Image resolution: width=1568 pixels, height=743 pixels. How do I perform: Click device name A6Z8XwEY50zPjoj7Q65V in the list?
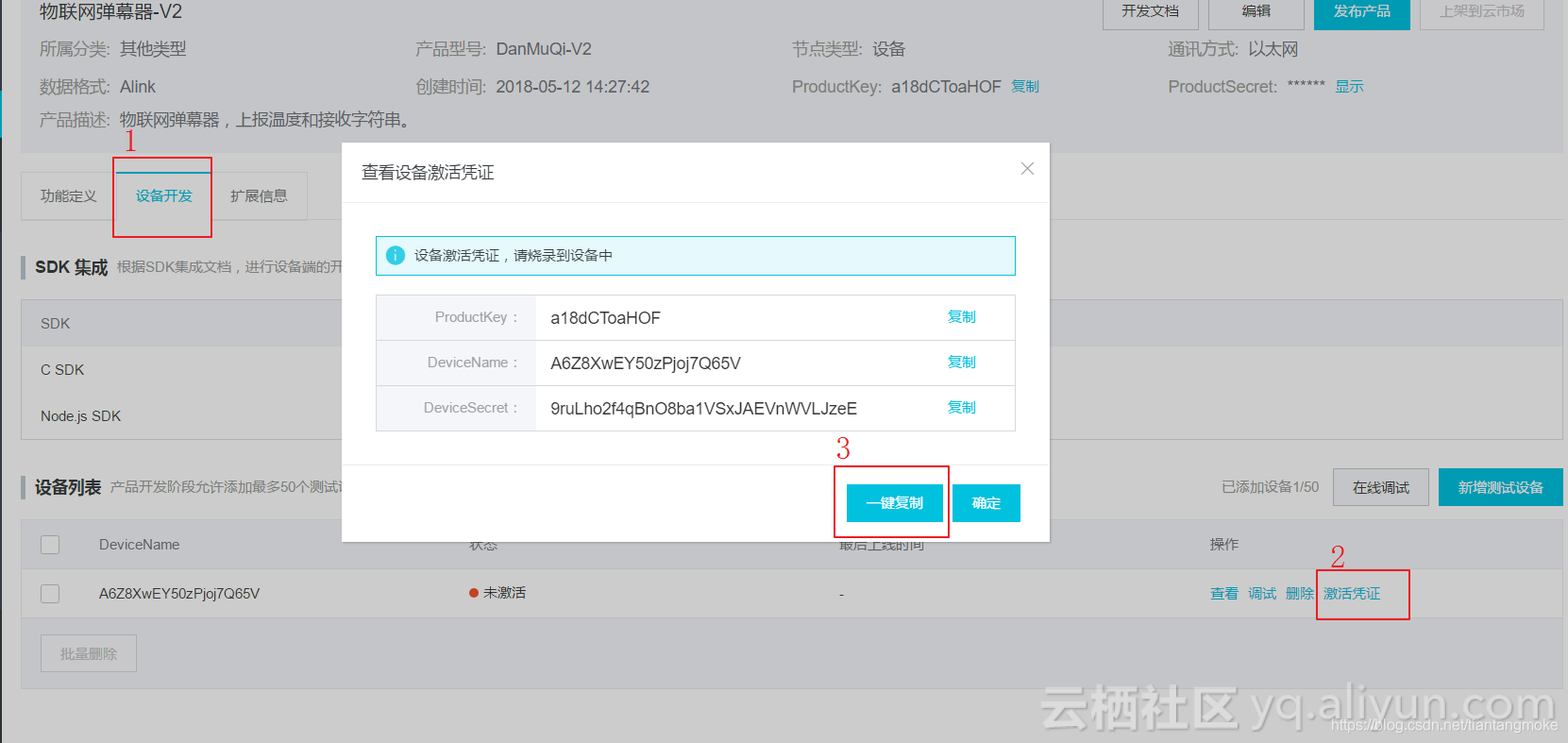tap(179, 594)
